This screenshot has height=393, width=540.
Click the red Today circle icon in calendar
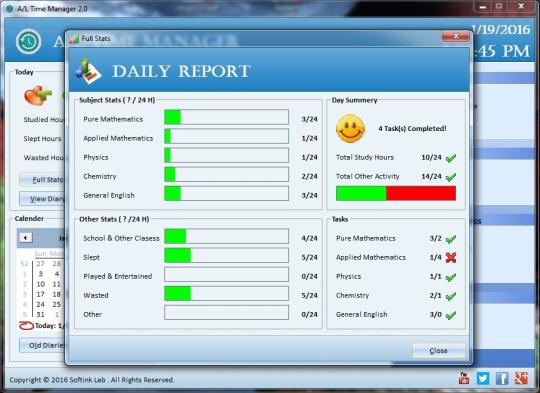26,325
